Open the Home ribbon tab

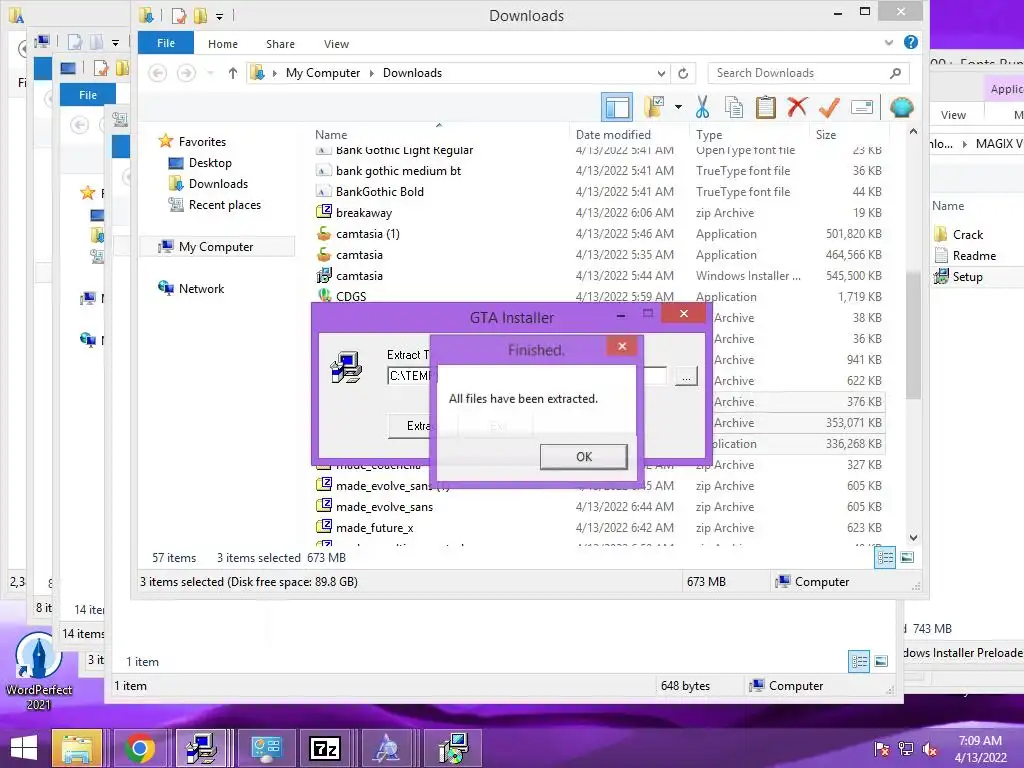pyautogui.click(x=223, y=44)
